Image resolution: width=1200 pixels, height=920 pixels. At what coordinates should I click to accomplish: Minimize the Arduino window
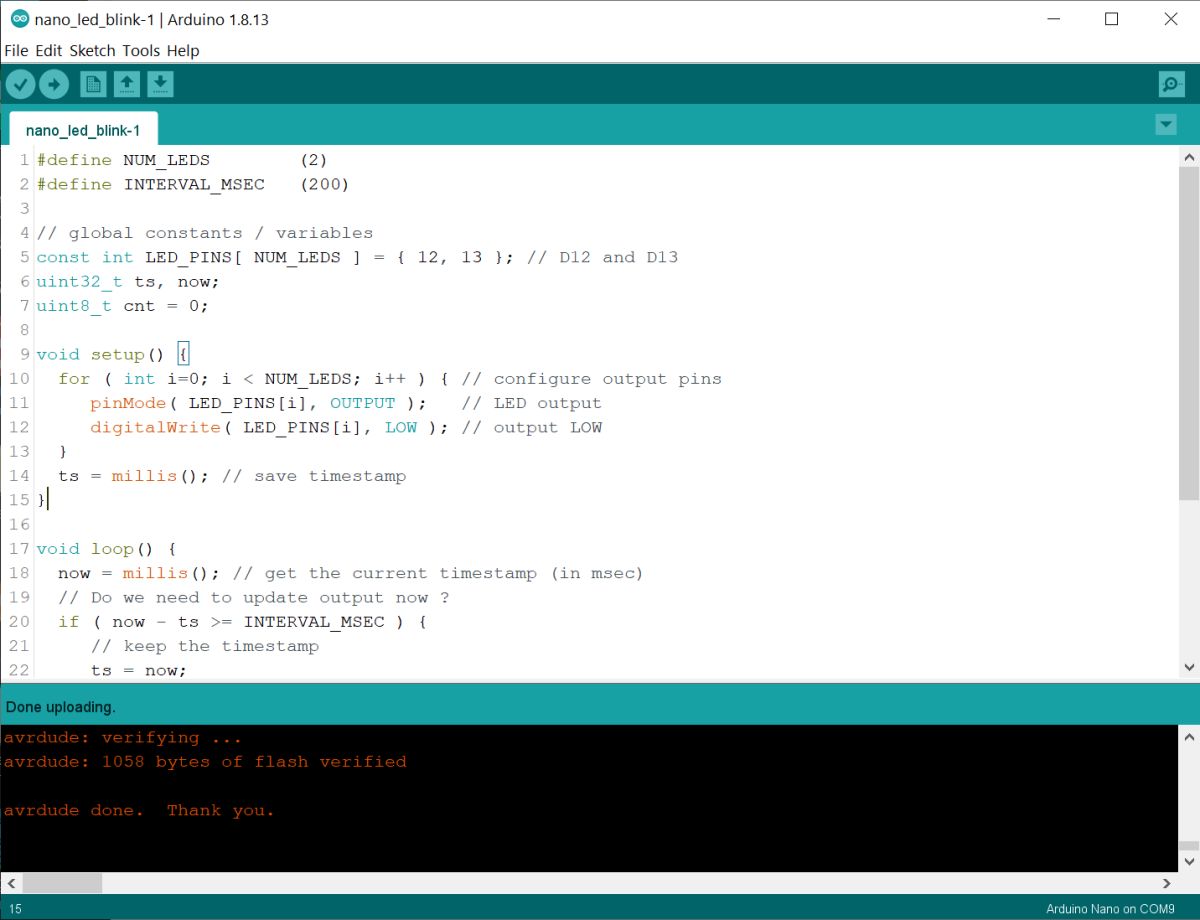point(1051,19)
